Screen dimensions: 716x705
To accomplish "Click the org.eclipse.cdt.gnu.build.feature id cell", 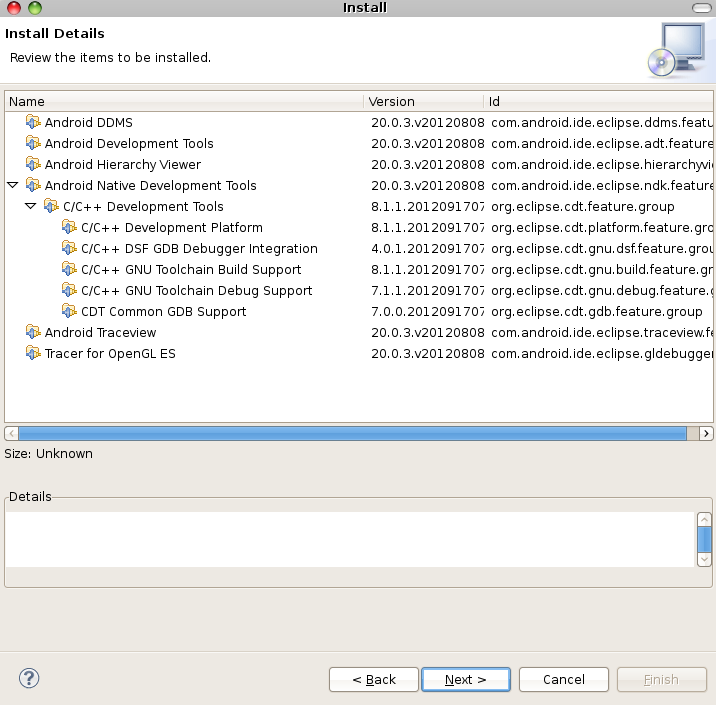I will (x=602, y=269).
